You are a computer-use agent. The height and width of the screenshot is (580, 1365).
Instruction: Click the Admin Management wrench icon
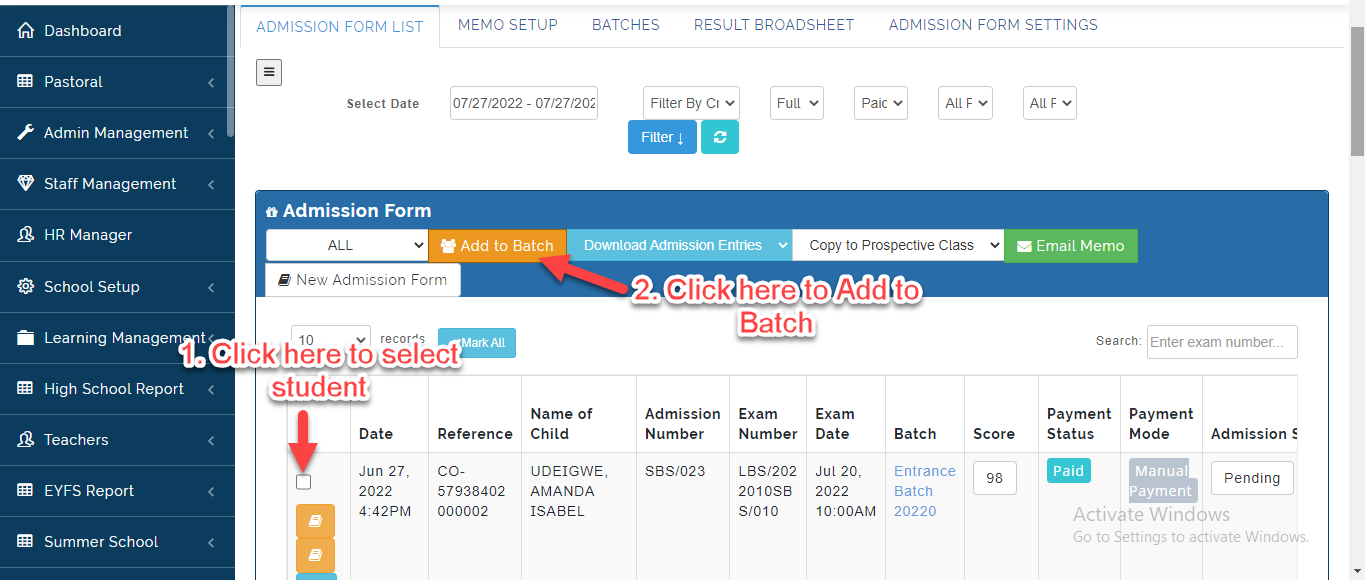26,133
